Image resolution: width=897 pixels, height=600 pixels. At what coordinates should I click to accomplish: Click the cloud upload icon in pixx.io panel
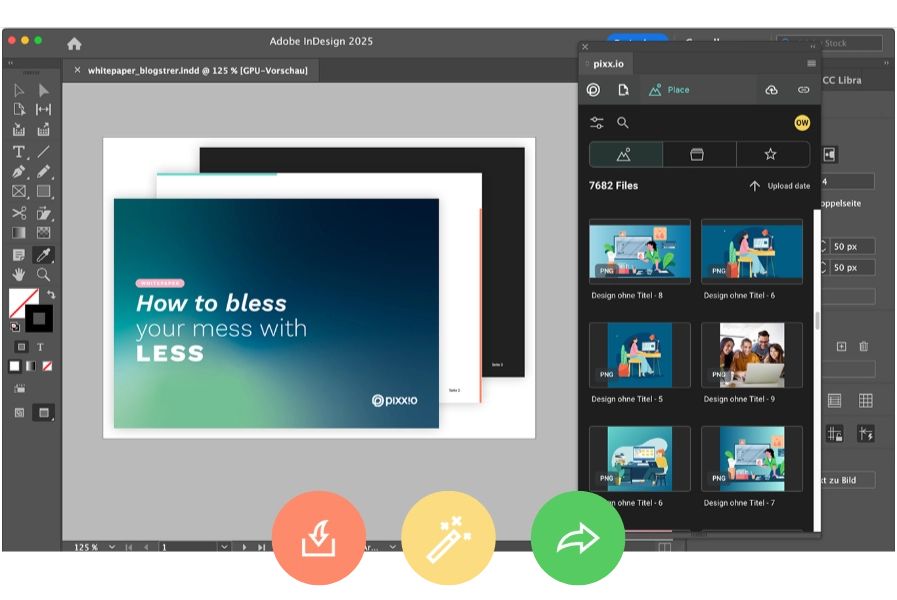click(773, 90)
